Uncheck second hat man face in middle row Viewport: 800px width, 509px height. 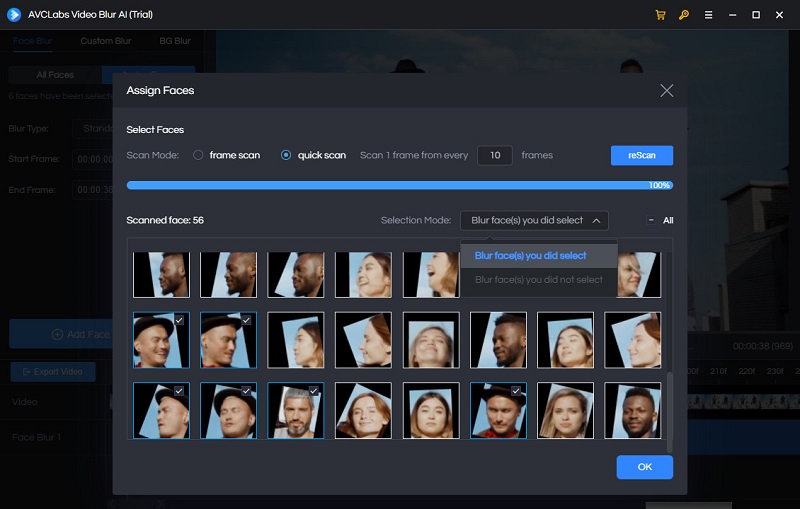(x=246, y=320)
